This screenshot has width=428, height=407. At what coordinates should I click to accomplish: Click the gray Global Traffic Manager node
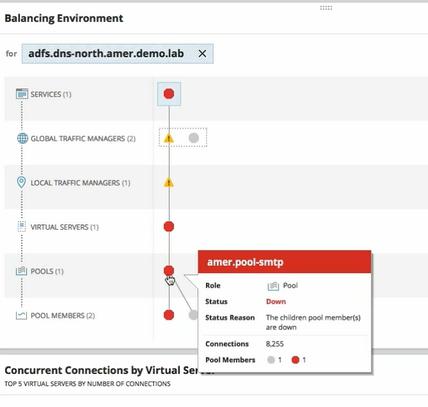tap(194, 138)
